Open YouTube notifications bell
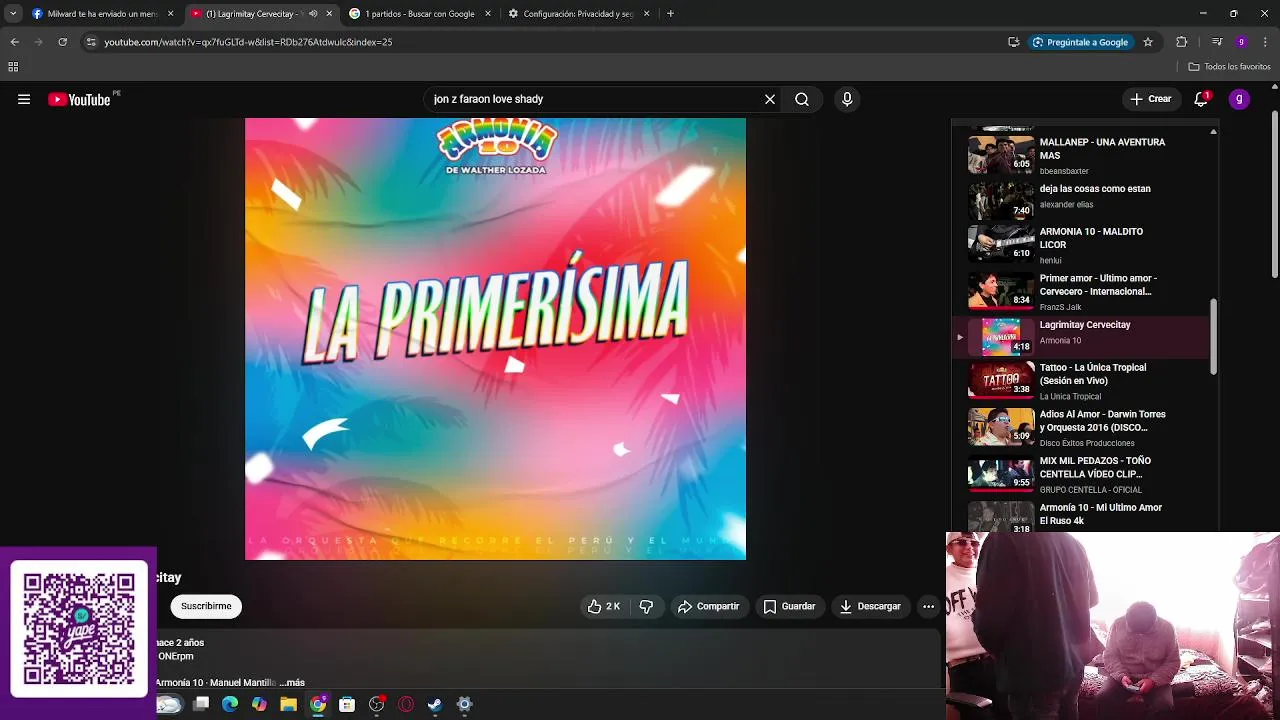Image resolution: width=1280 pixels, height=720 pixels. [1201, 99]
